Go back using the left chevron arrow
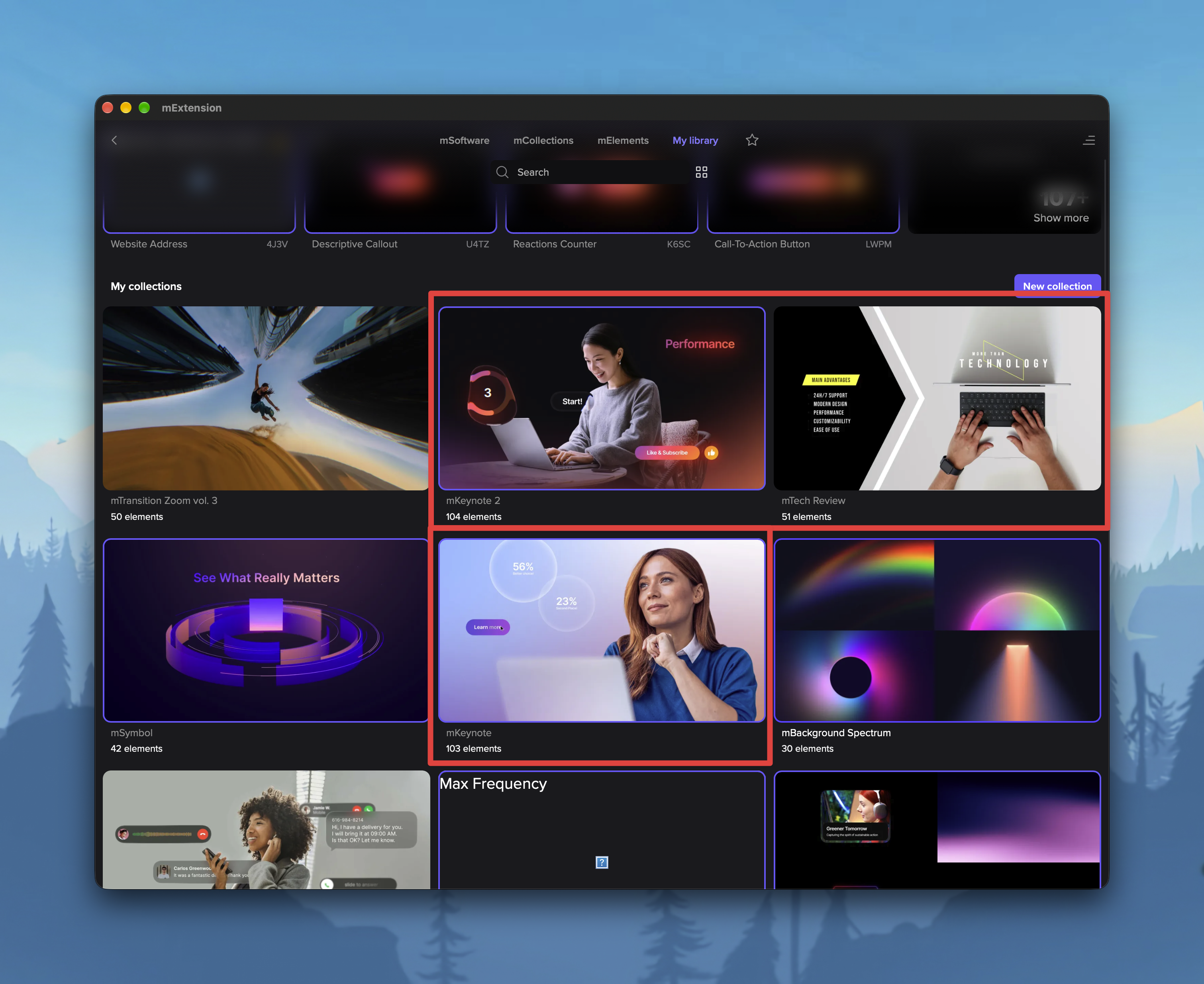Screen dimensions: 1204x984 coord(114,140)
